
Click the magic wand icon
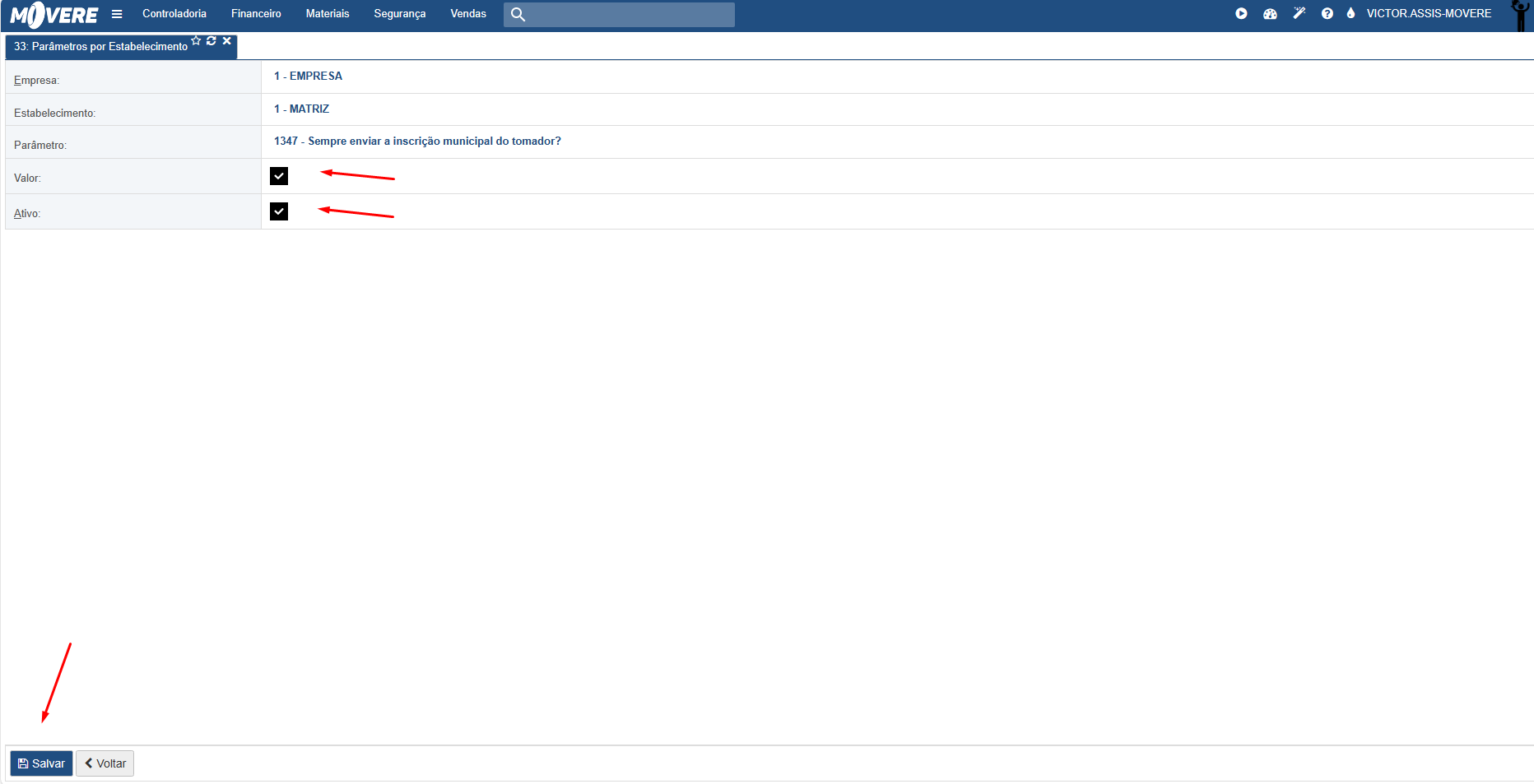pos(1299,13)
